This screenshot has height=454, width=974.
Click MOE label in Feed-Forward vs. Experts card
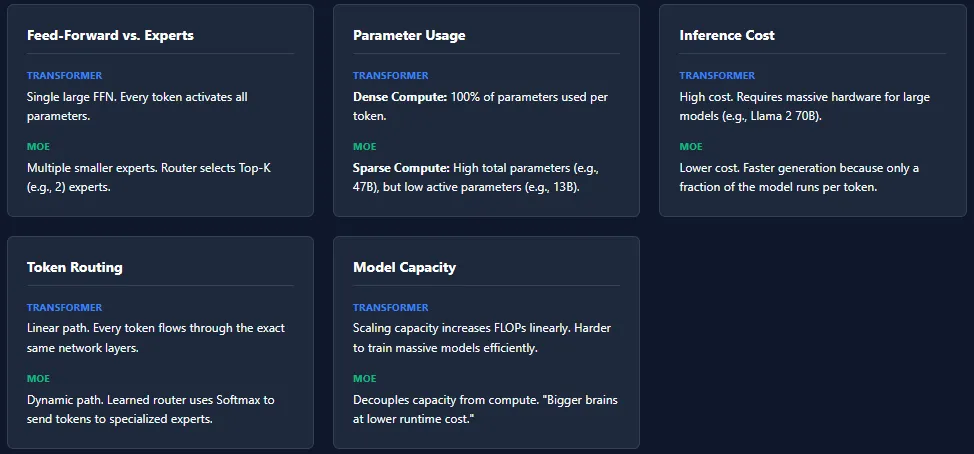click(x=38, y=147)
